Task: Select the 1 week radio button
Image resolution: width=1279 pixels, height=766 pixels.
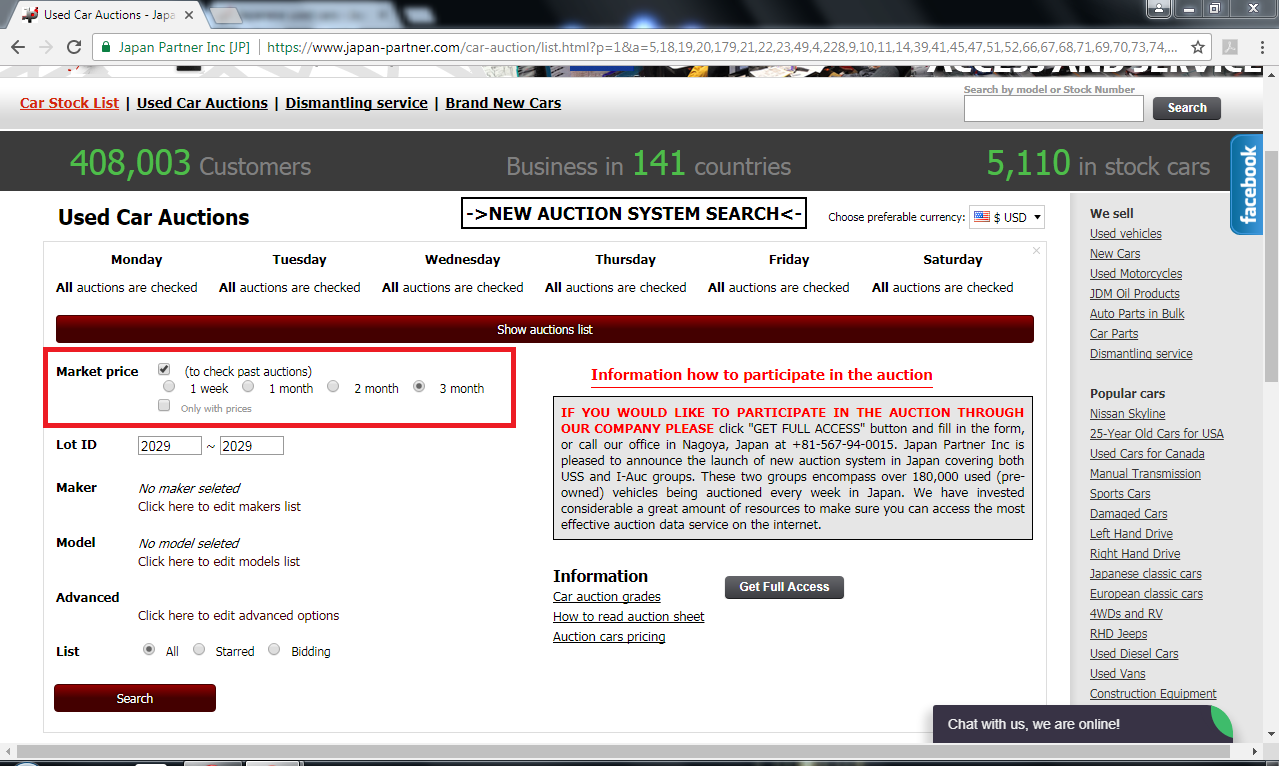Action: [169, 386]
